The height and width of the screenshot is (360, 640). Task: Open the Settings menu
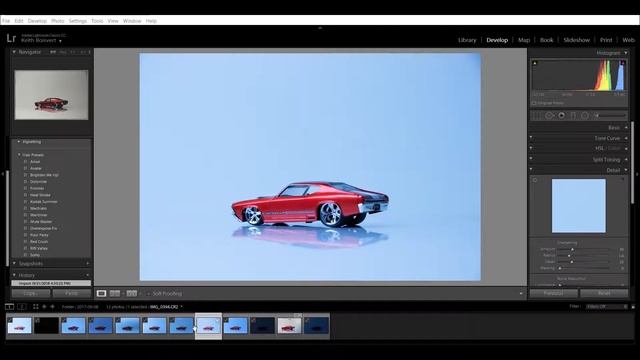[x=78, y=21]
